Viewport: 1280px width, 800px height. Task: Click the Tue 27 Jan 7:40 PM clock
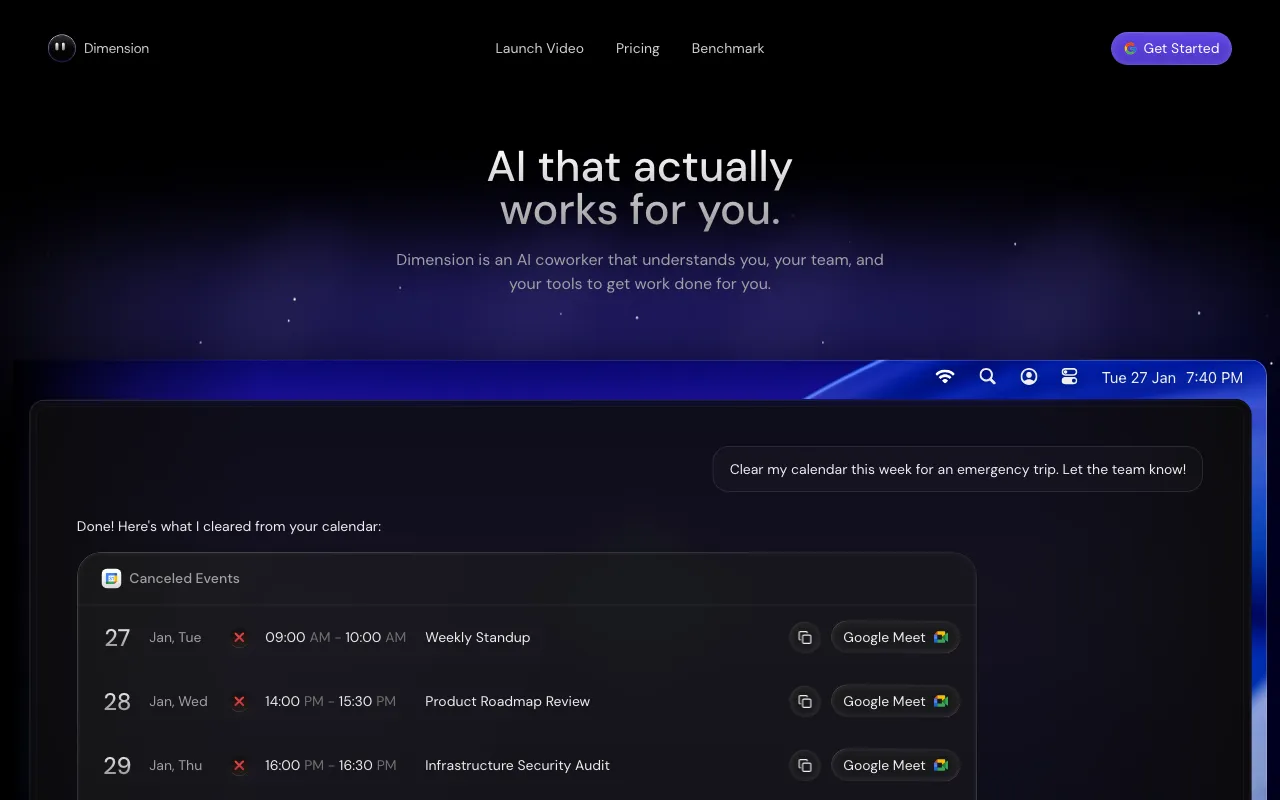(1172, 378)
